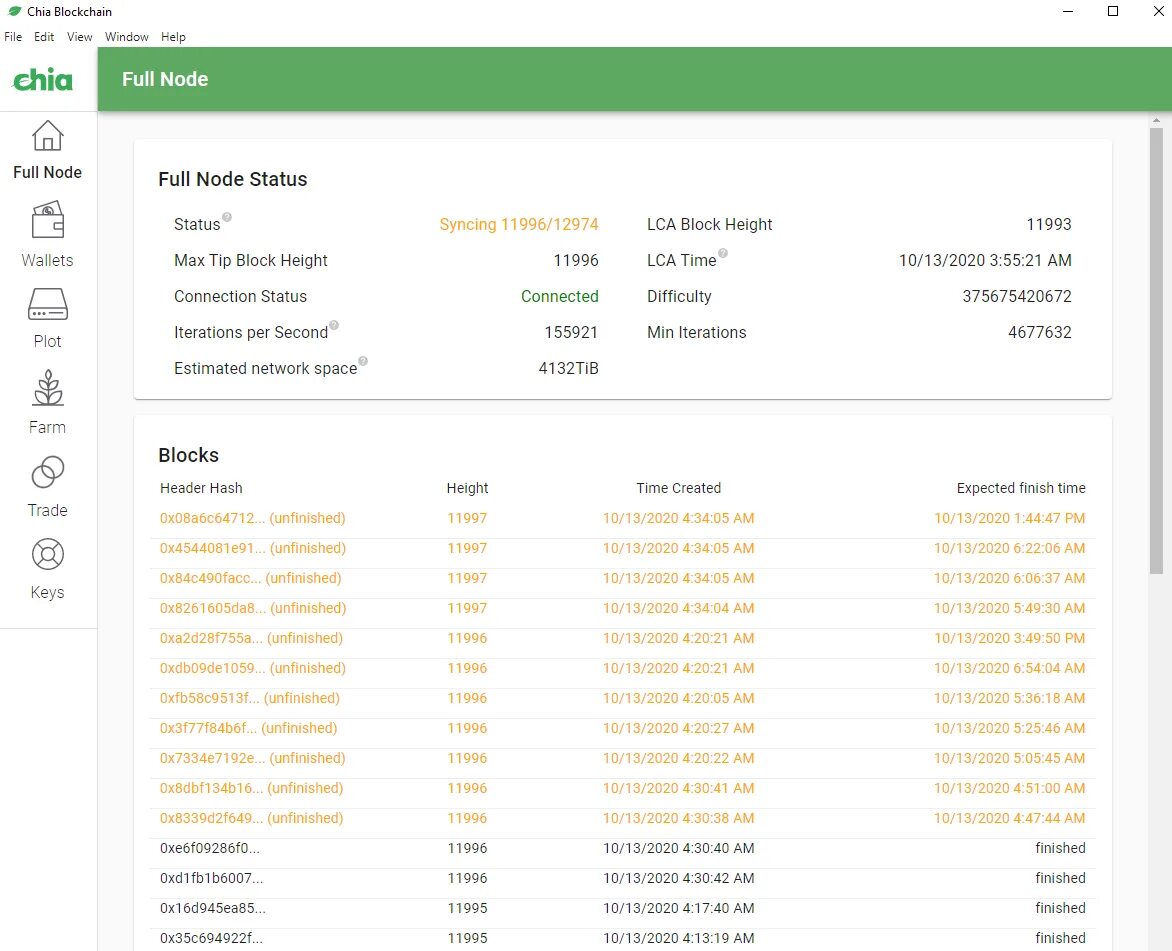Click the 4132TiB network space value
The image size is (1172, 951).
click(x=568, y=368)
